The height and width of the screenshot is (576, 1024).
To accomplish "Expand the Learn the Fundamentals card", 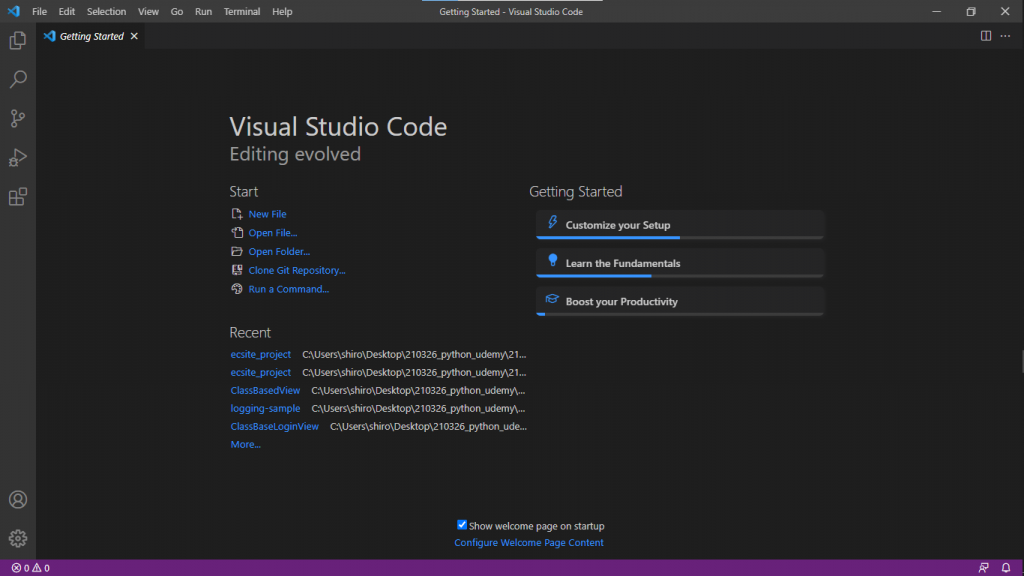I will pyautogui.click(x=679, y=263).
